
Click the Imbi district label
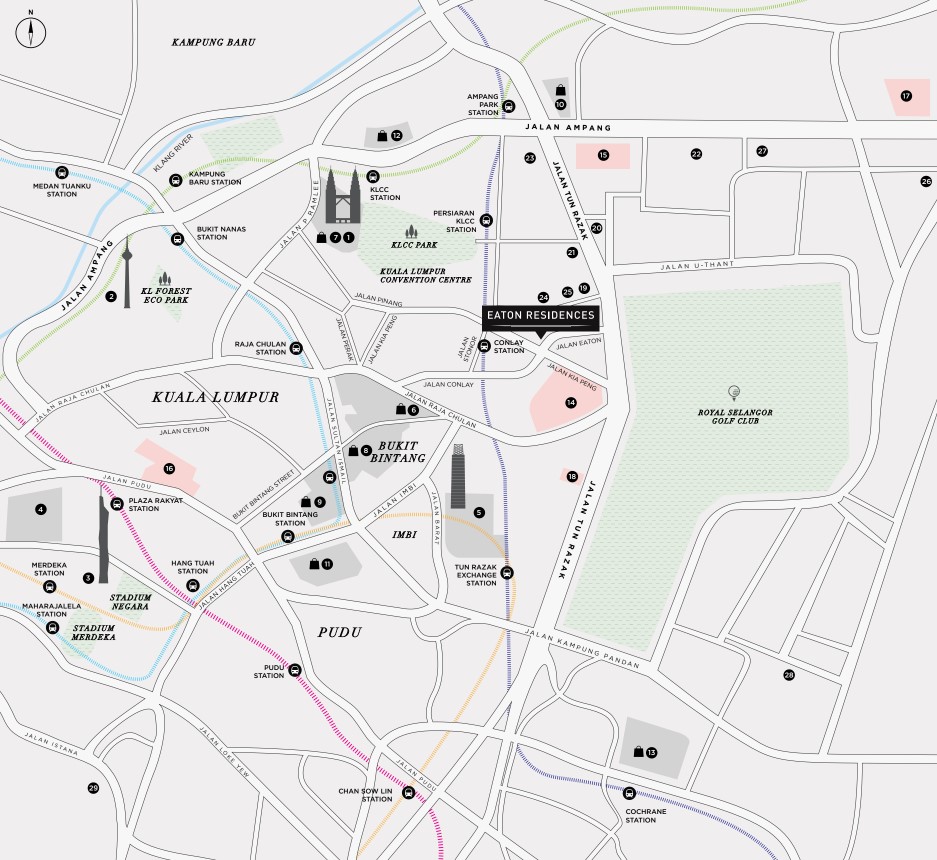point(405,535)
